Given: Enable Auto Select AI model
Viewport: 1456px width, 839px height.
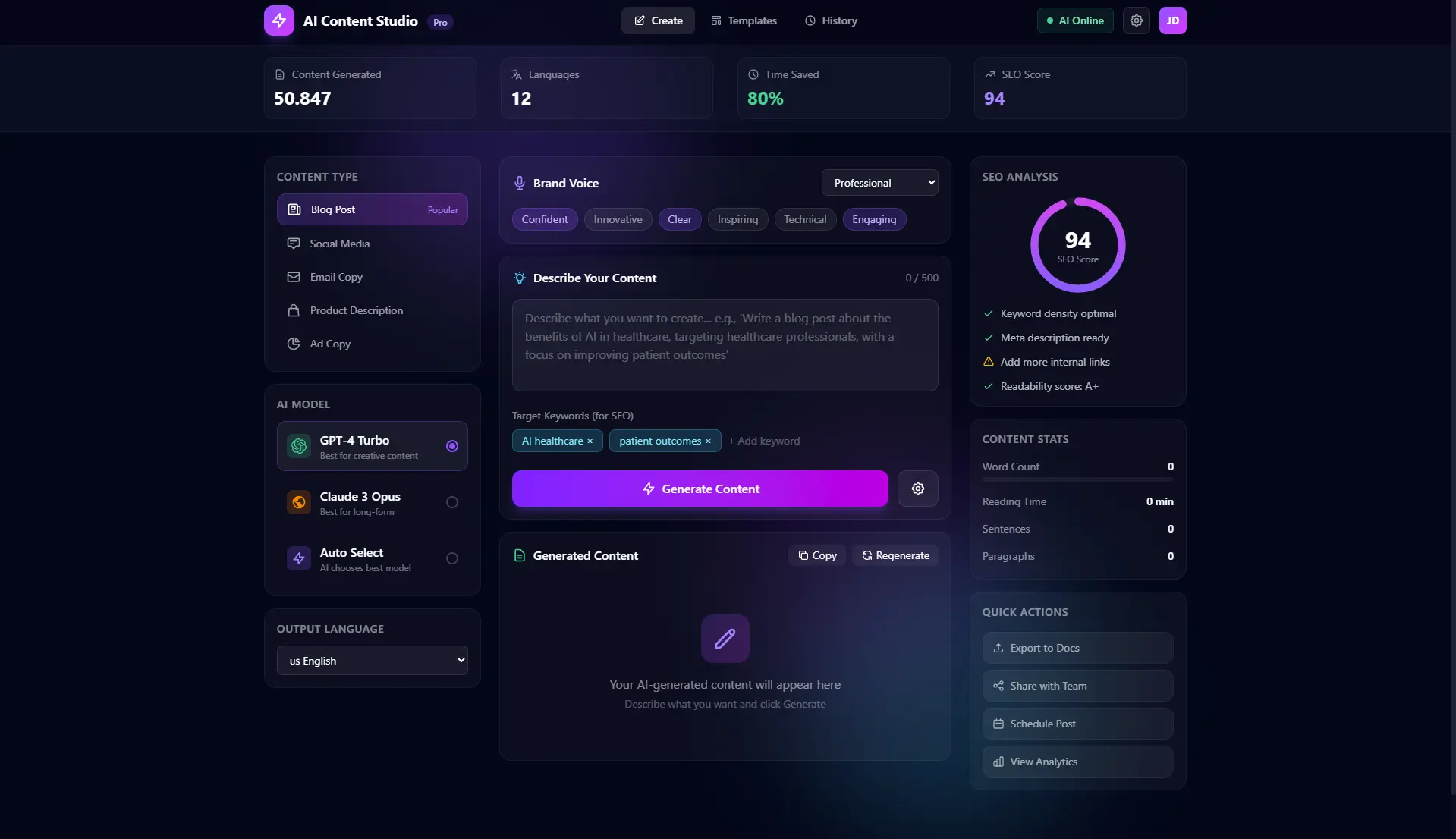Looking at the screenshot, I should [451, 558].
